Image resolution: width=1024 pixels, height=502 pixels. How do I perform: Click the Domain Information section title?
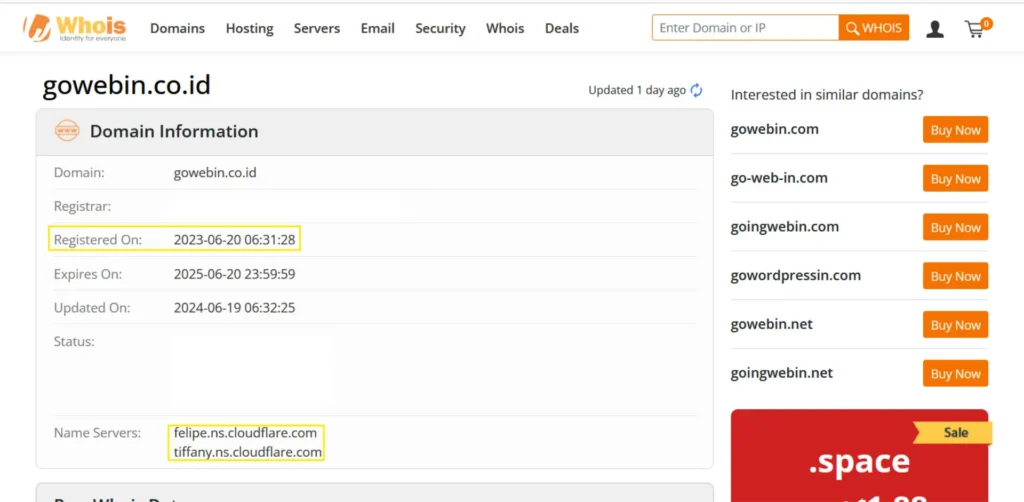point(174,131)
